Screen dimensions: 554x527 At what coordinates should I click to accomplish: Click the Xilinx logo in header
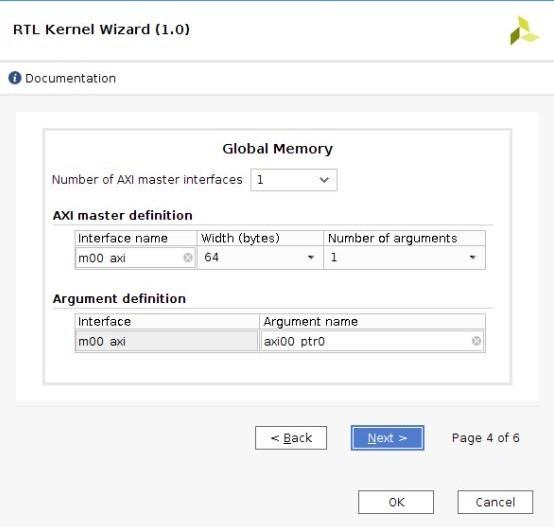[x=524, y=31]
